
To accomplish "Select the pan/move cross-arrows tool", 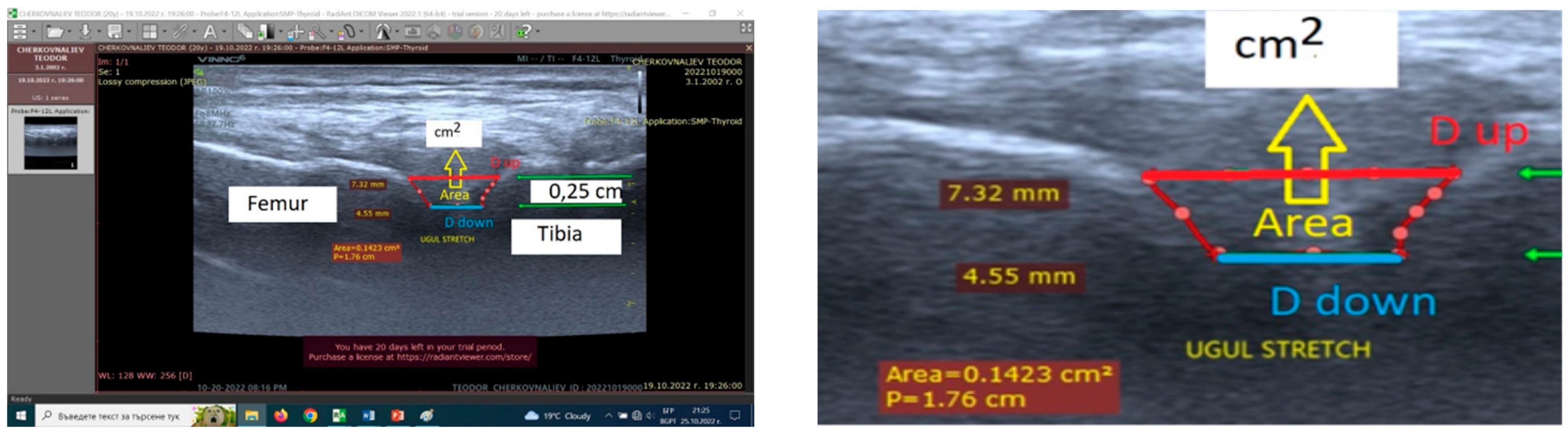I will pos(295,32).
